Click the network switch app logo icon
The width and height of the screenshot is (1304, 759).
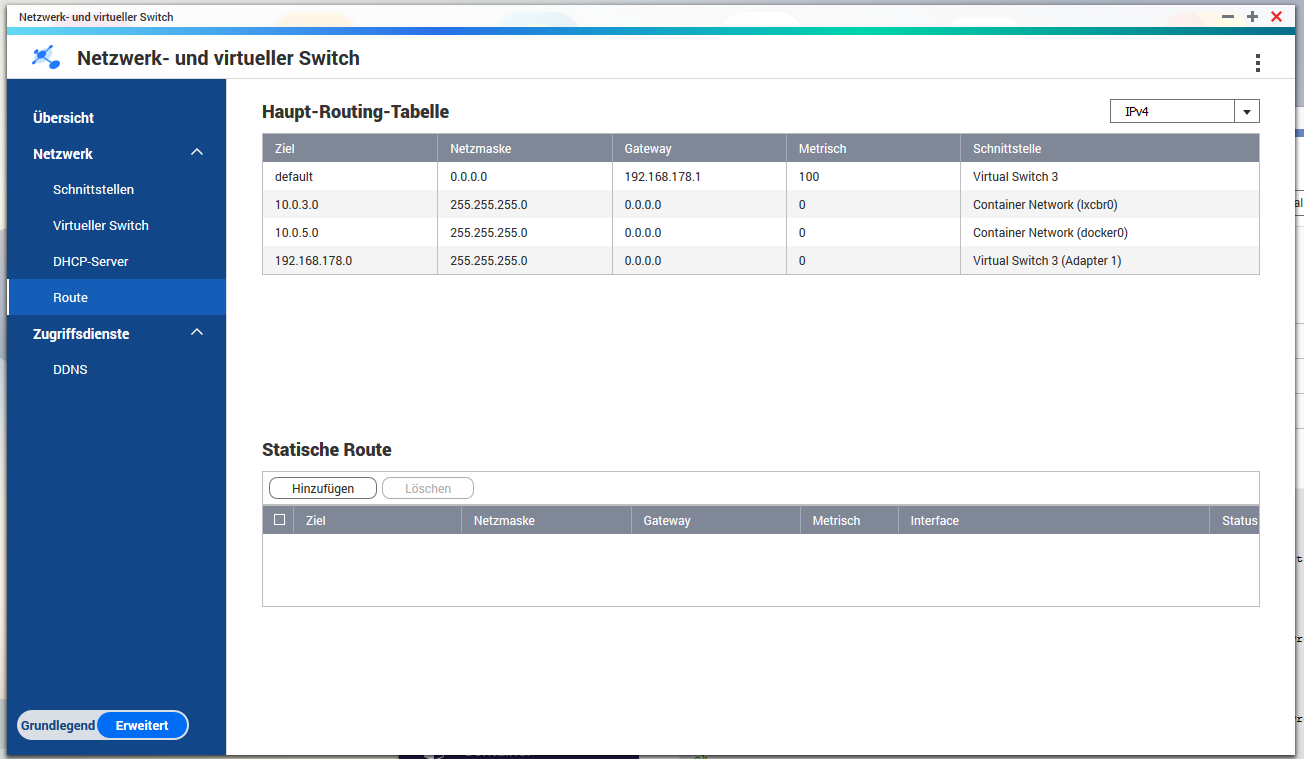[x=45, y=58]
